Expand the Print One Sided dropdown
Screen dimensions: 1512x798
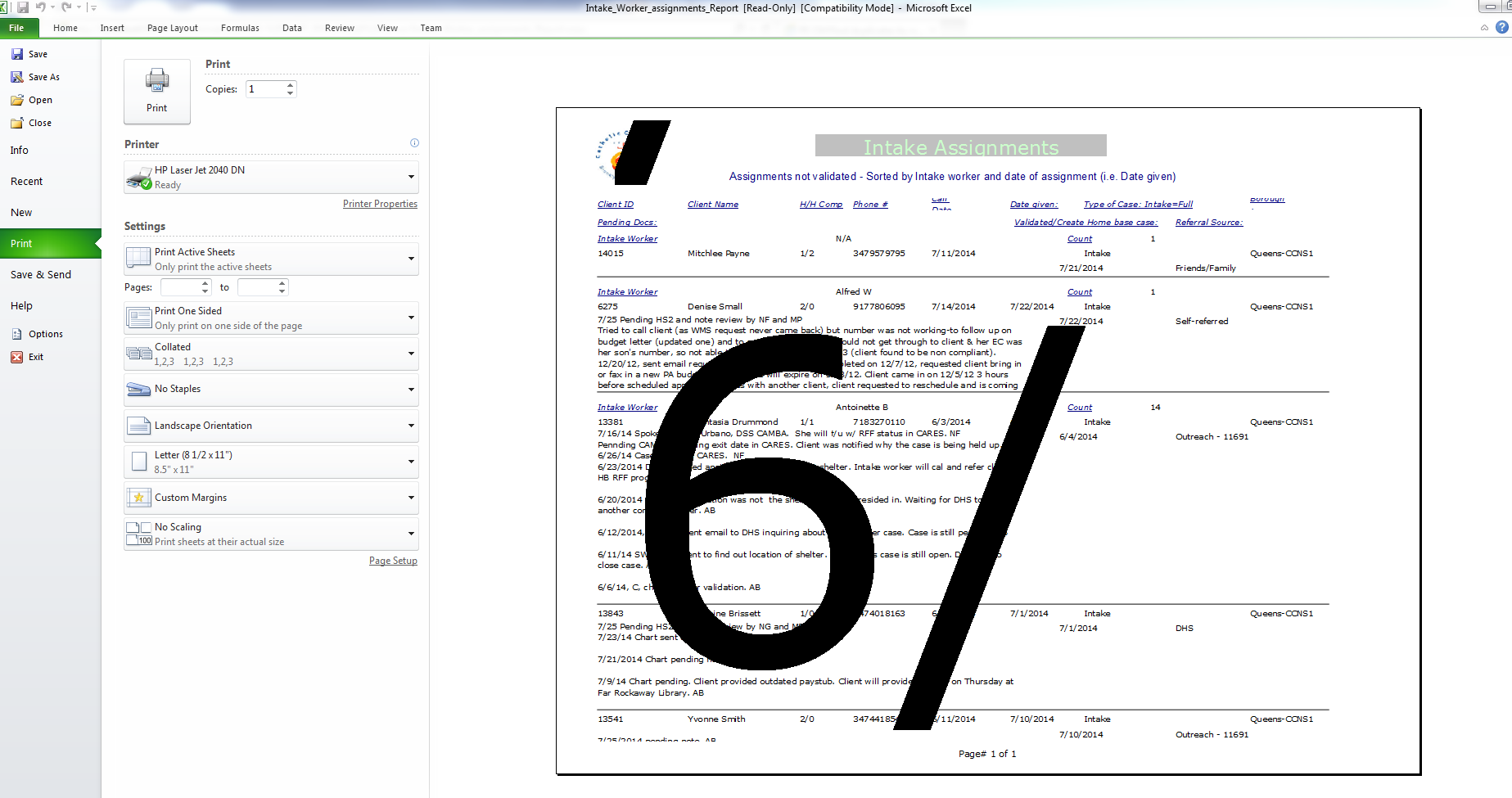pos(271,318)
